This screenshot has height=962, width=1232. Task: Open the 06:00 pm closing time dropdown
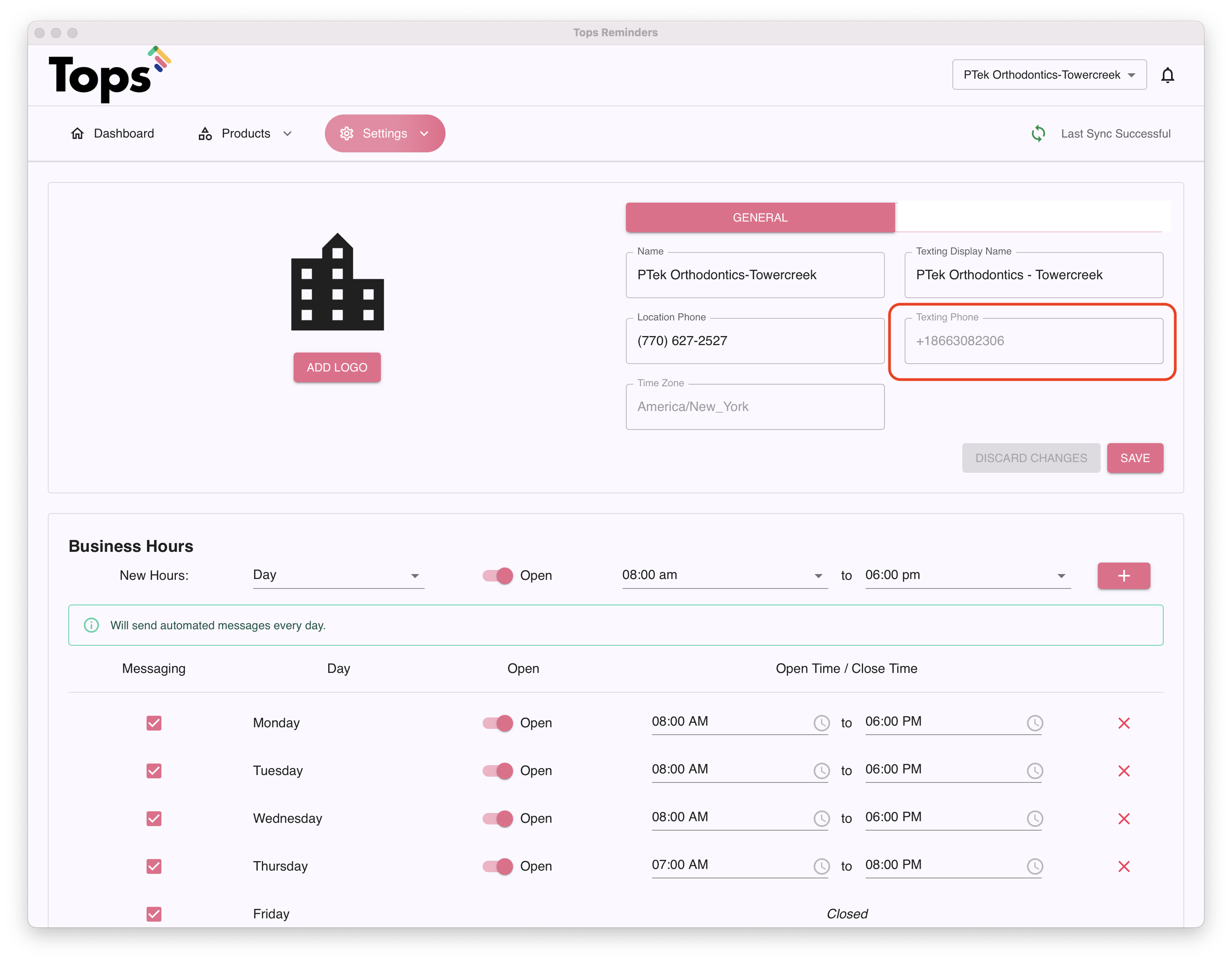coord(967,575)
